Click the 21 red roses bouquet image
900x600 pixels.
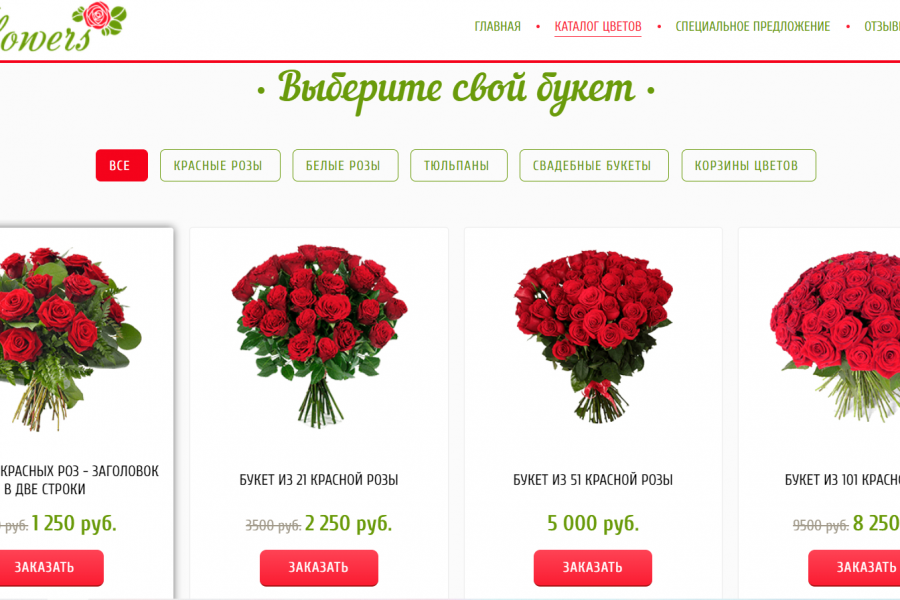(x=319, y=336)
